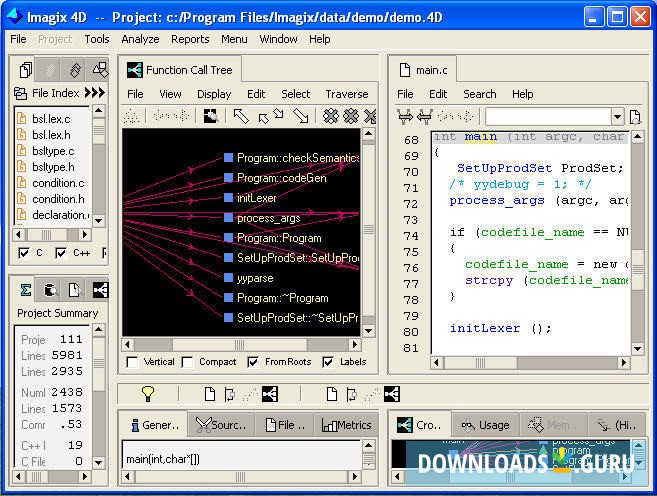The height and width of the screenshot is (496, 657).
Task: Click the database search tab icon
Action: coord(50,289)
